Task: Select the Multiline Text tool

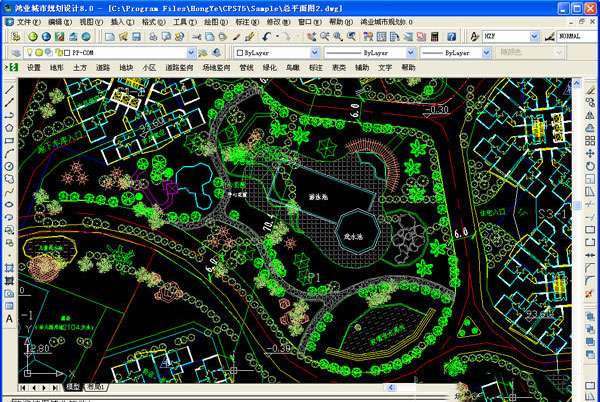Action: [x=9, y=318]
